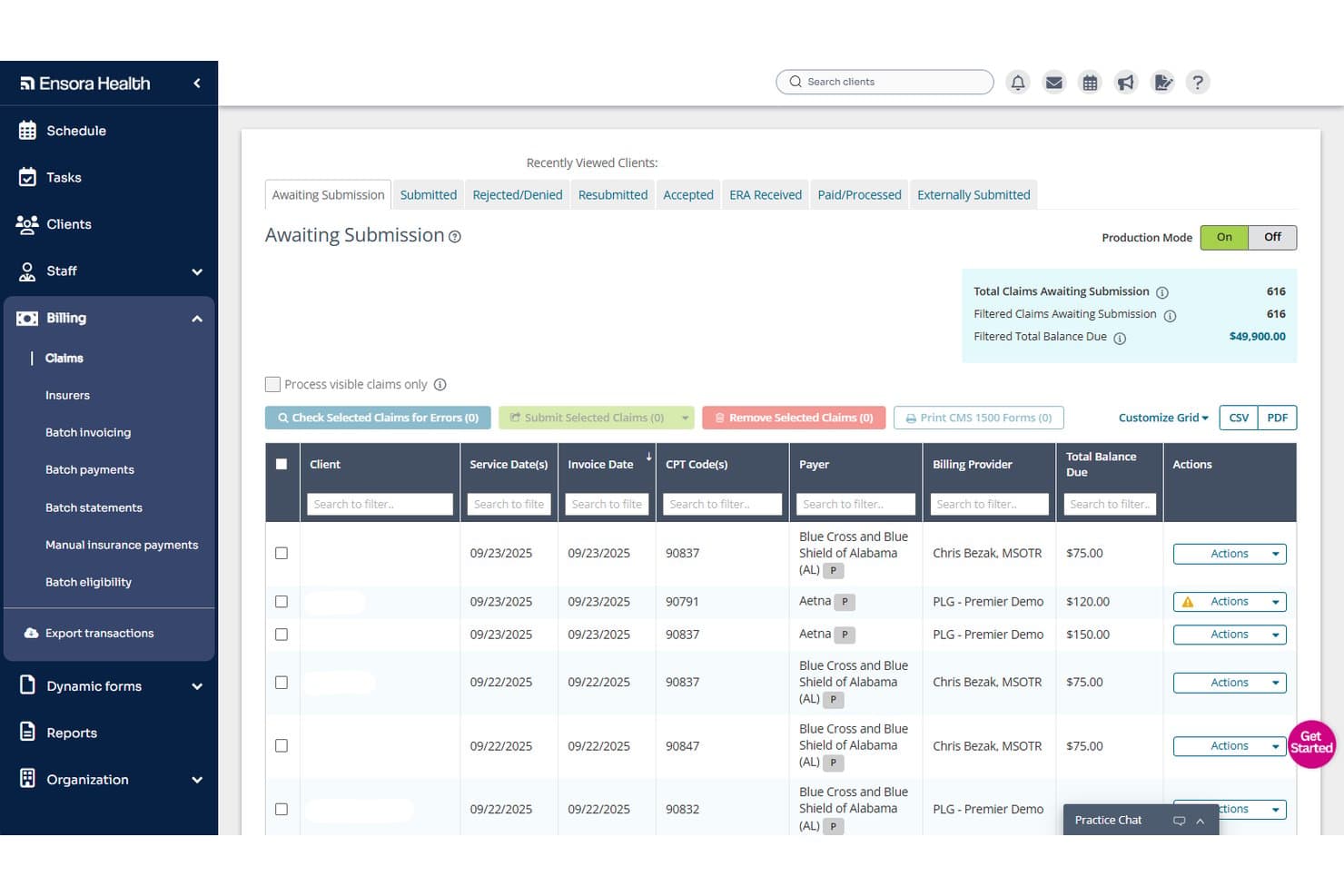Click the warning triangle on the $120.00 row

[1187, 602]
